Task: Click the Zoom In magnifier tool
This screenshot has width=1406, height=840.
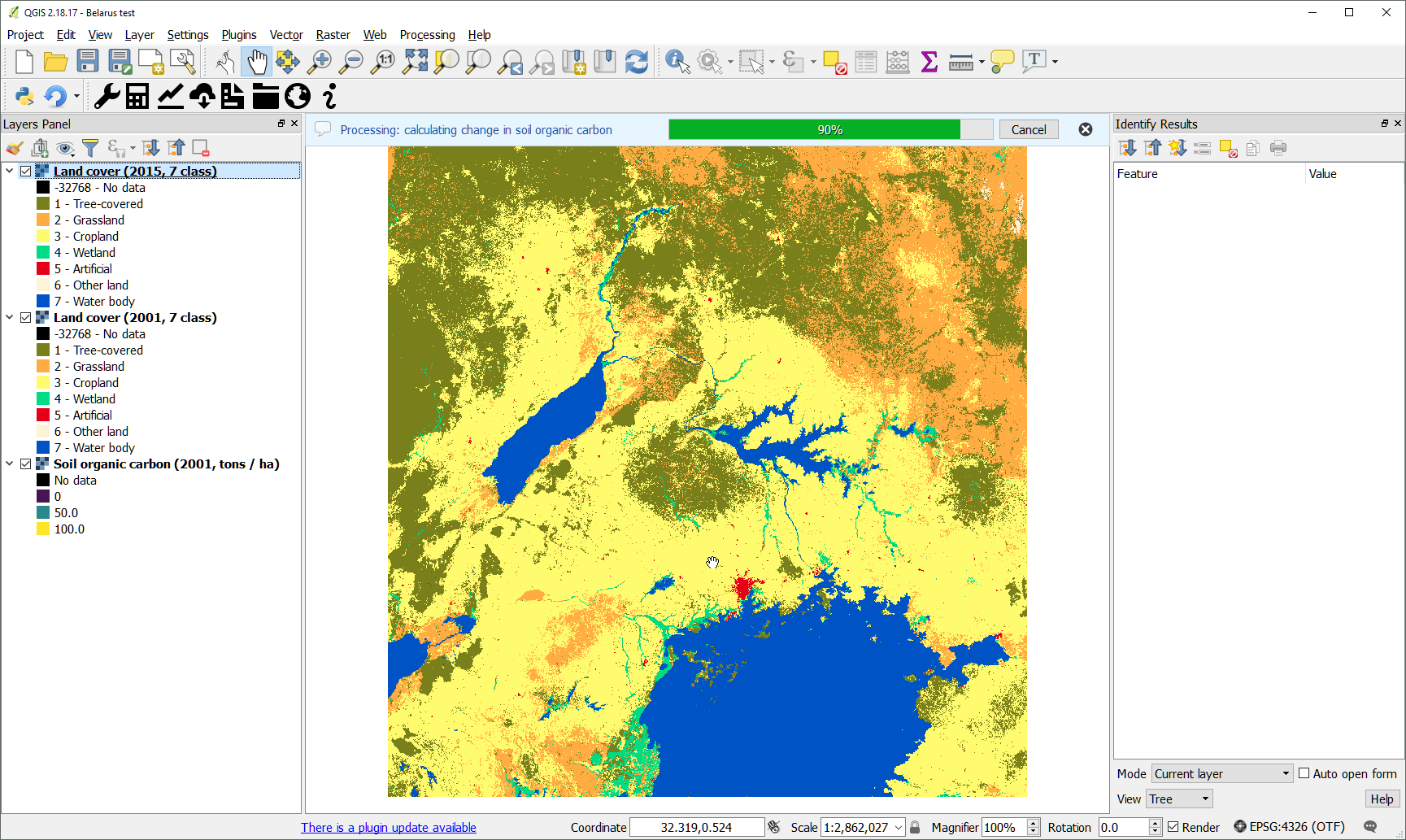Action: 320,62
